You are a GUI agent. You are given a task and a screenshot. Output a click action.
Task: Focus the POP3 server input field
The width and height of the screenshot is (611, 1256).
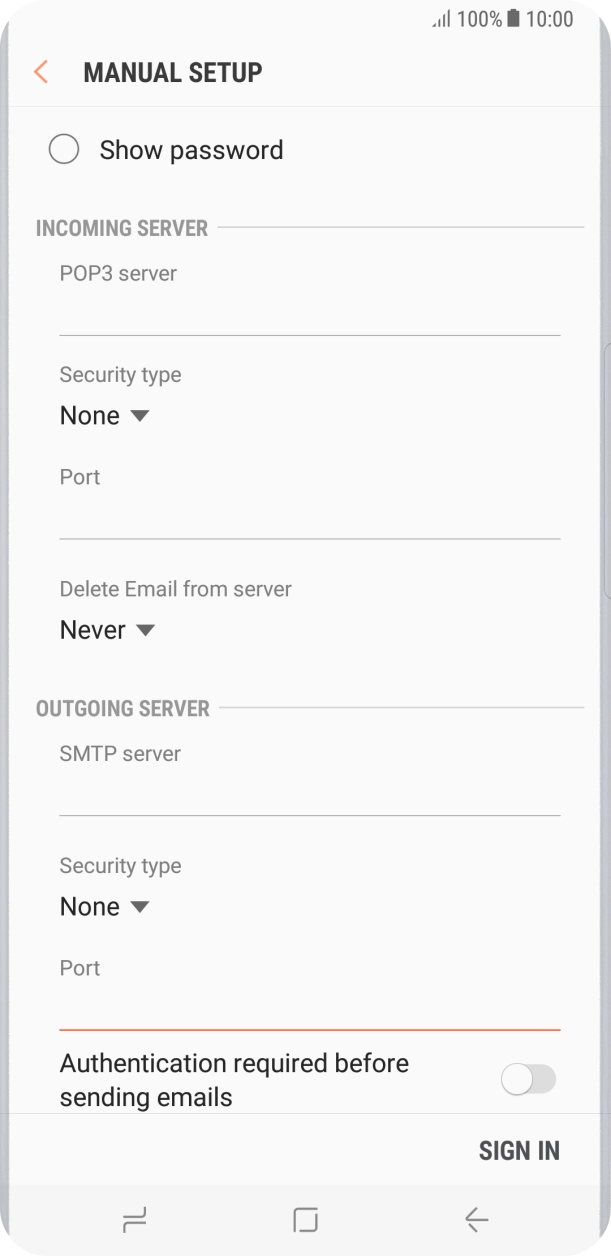tap(309, 314)
